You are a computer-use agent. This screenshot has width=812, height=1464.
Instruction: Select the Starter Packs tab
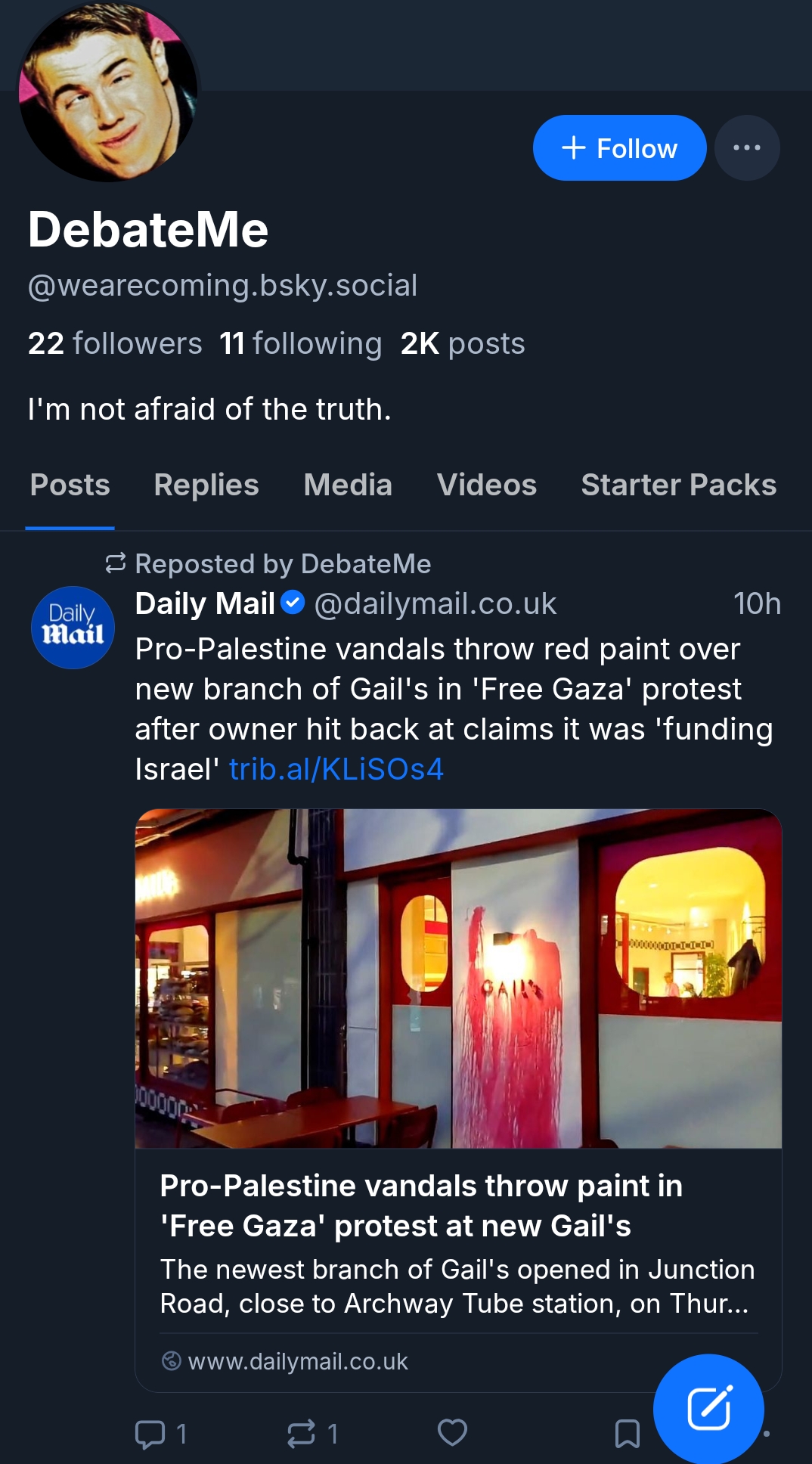point(678,485)
